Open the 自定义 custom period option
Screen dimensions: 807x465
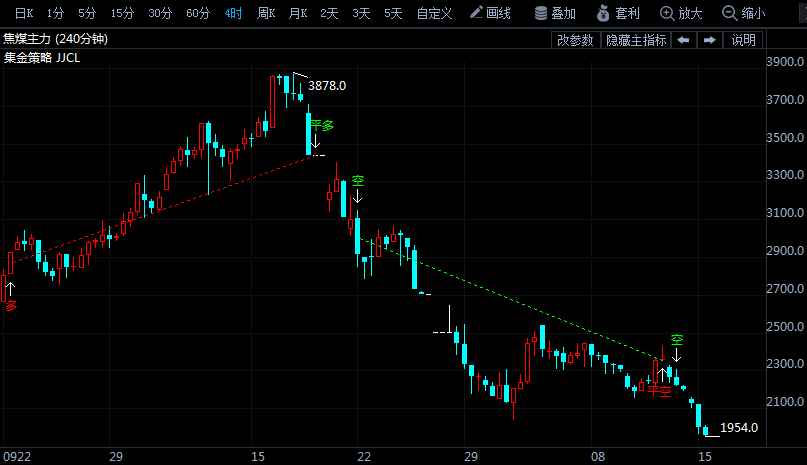(434, 13)
